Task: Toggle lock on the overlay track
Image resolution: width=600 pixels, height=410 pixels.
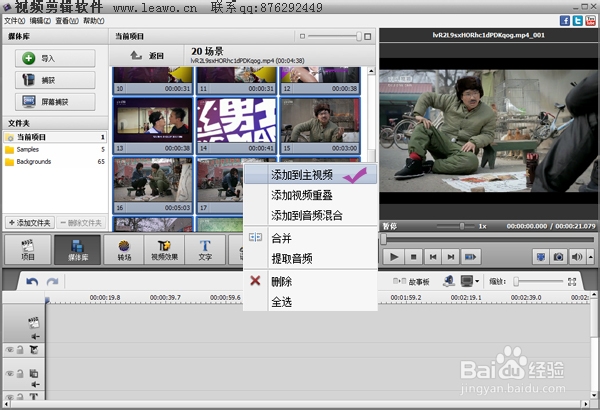Action: (x=20, y=373)
